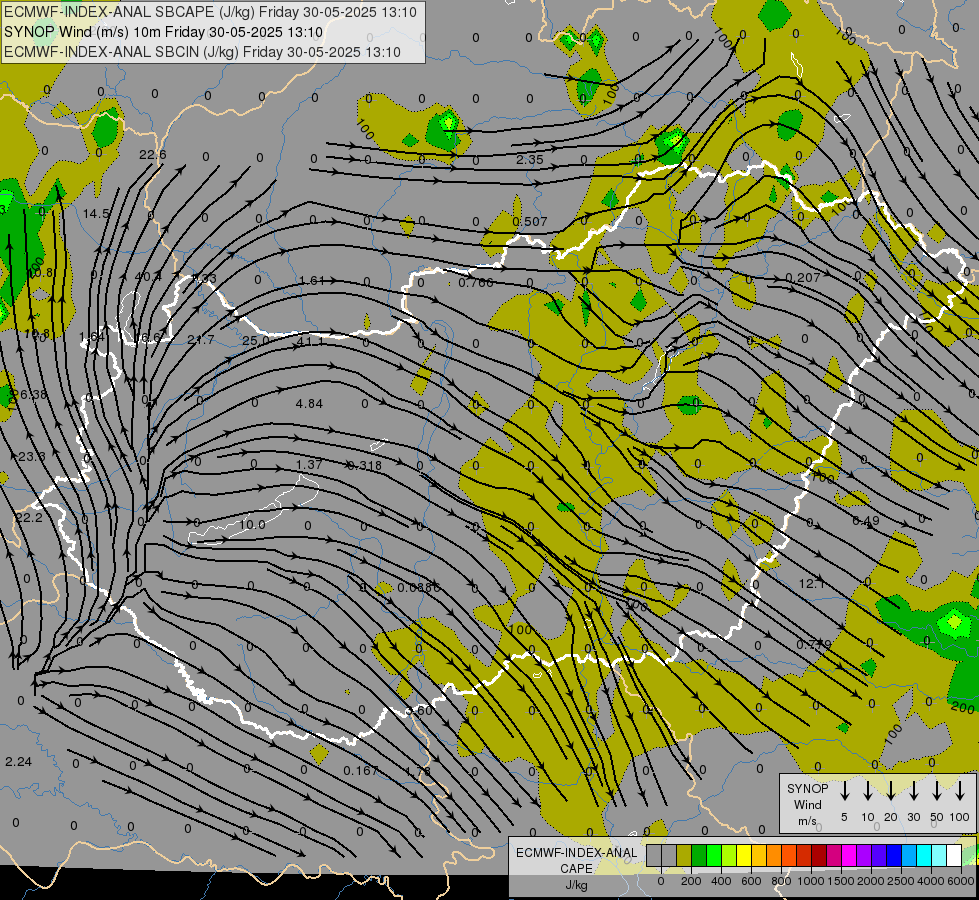This screenshot has width=979, height=900.
Task: Pick the olive swatch in CAPE legend
Action: (684, 856)
